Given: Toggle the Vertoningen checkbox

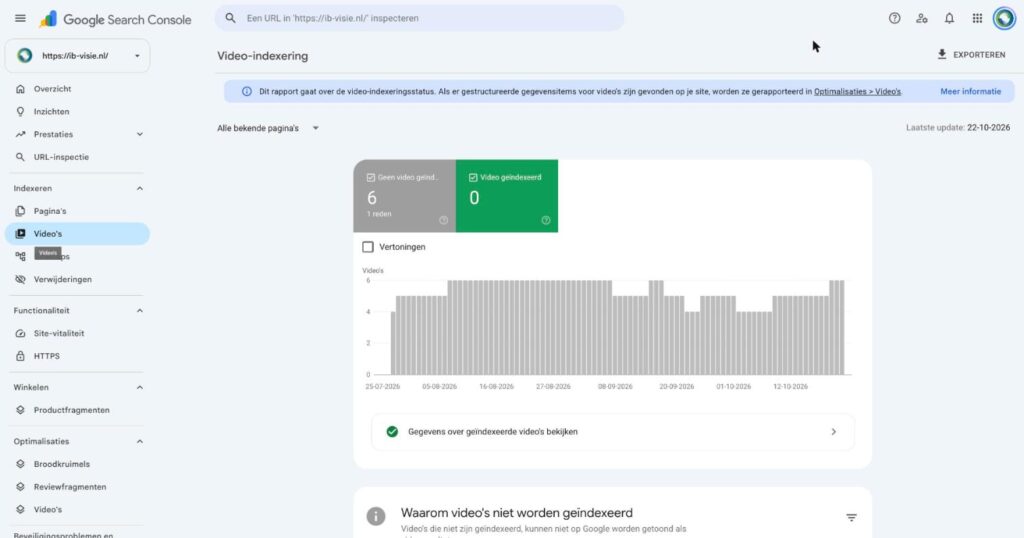Looking at the screenshot, I should click(368, 247).
